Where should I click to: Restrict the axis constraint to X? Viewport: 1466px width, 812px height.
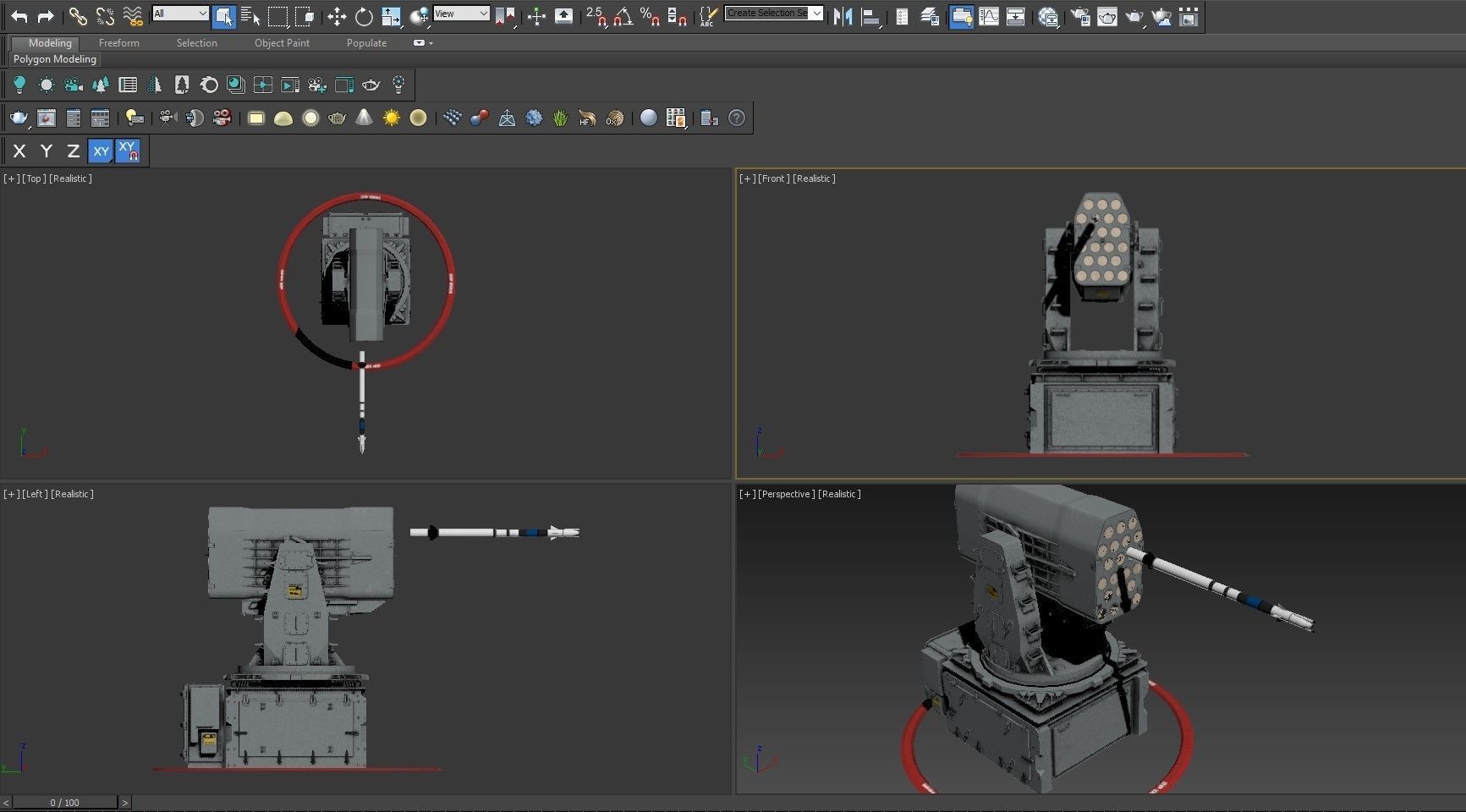pyautogui.click(x=19, y=151)
